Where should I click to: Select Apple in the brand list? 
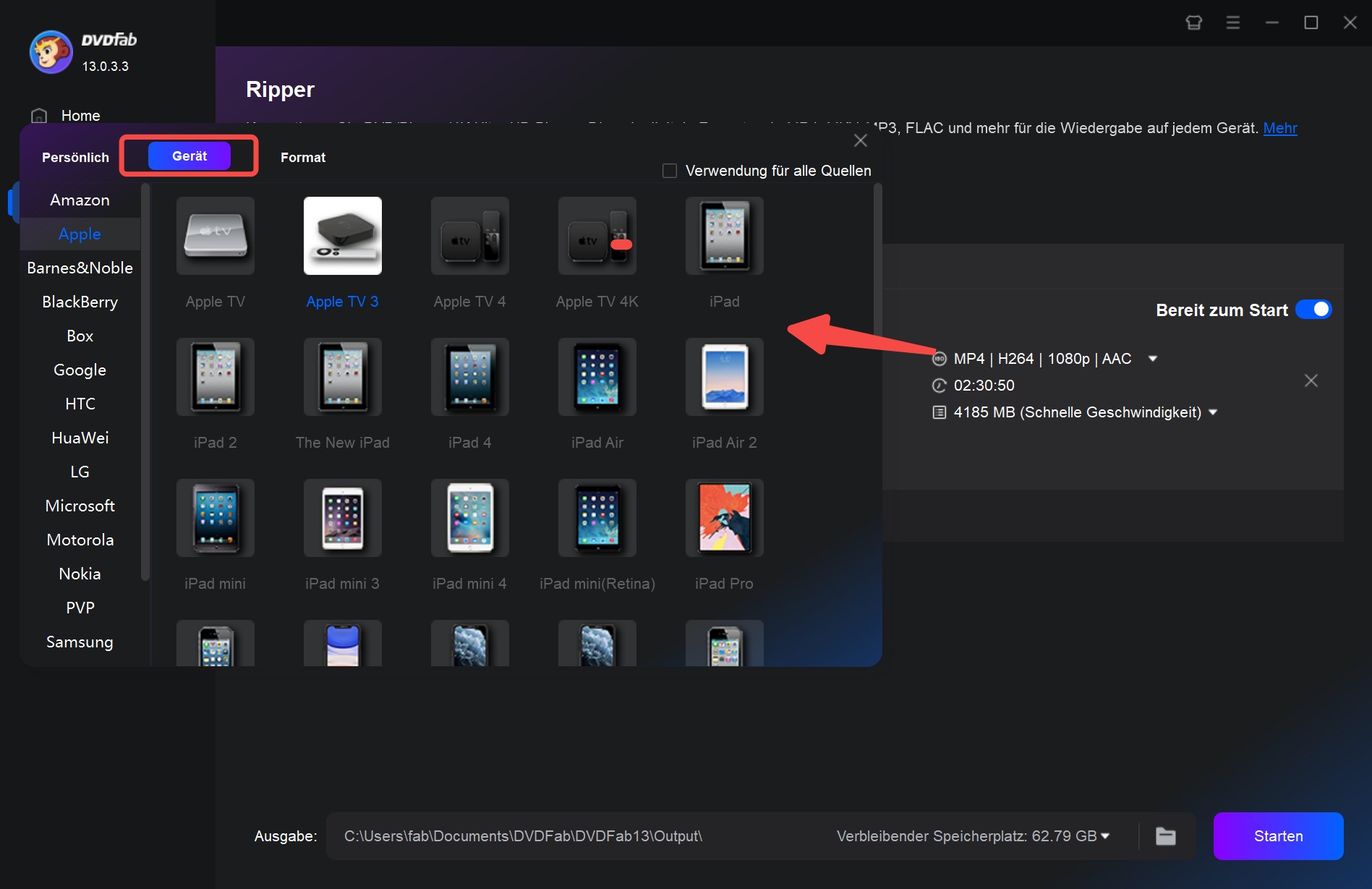click(x=80, y=234)
